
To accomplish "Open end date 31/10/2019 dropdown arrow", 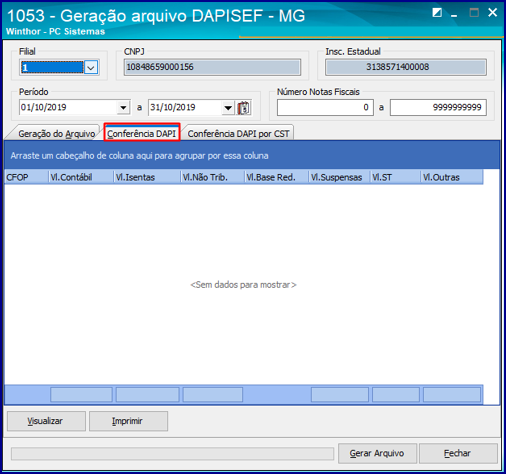I will pyautogui.click(x=228, y=108).
